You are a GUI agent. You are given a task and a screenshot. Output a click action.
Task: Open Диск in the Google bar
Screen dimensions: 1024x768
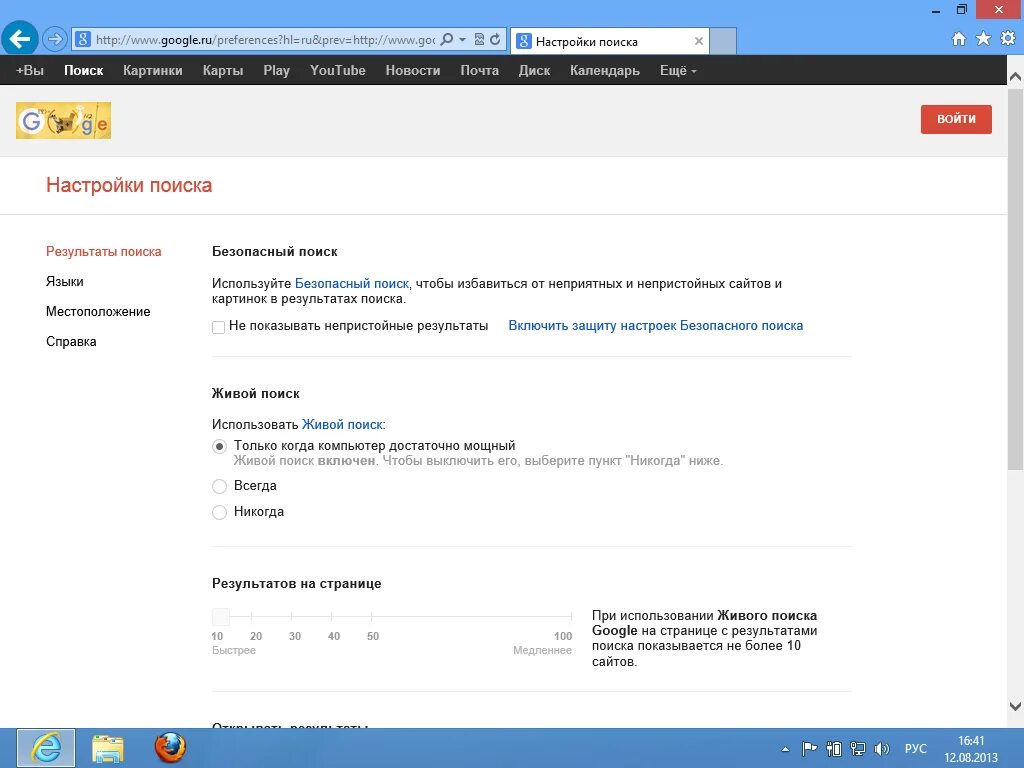[534, 71]
